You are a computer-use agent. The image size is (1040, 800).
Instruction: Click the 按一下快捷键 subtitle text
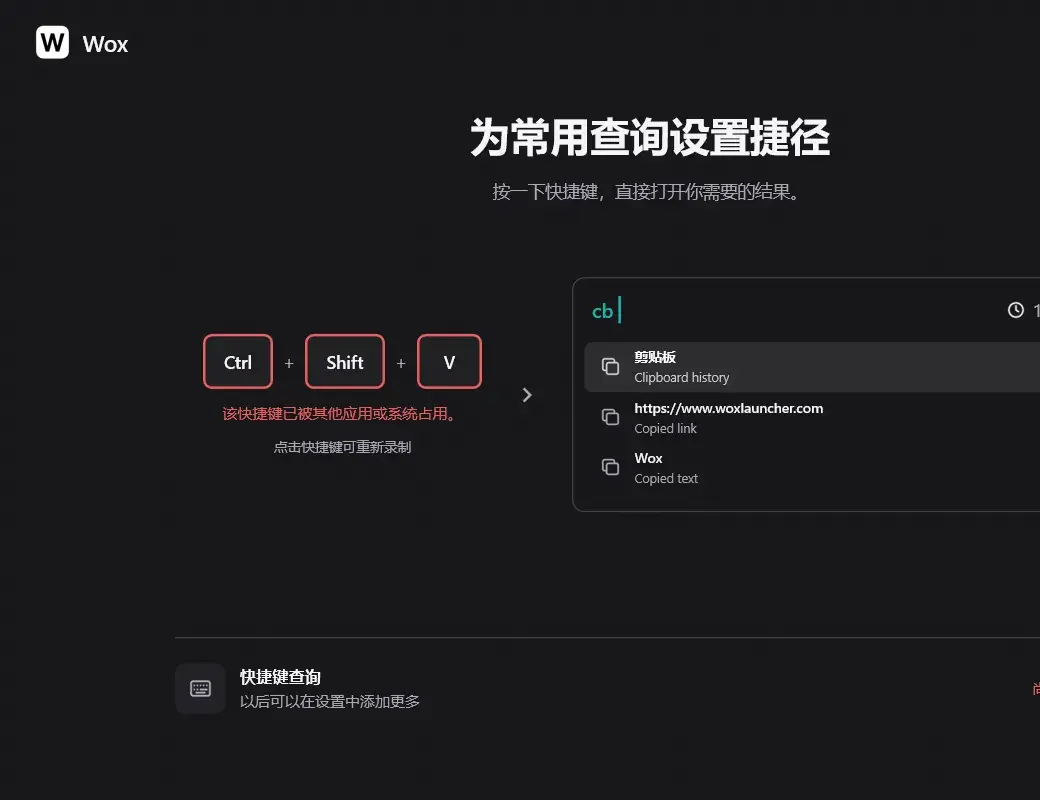(648, 192)
